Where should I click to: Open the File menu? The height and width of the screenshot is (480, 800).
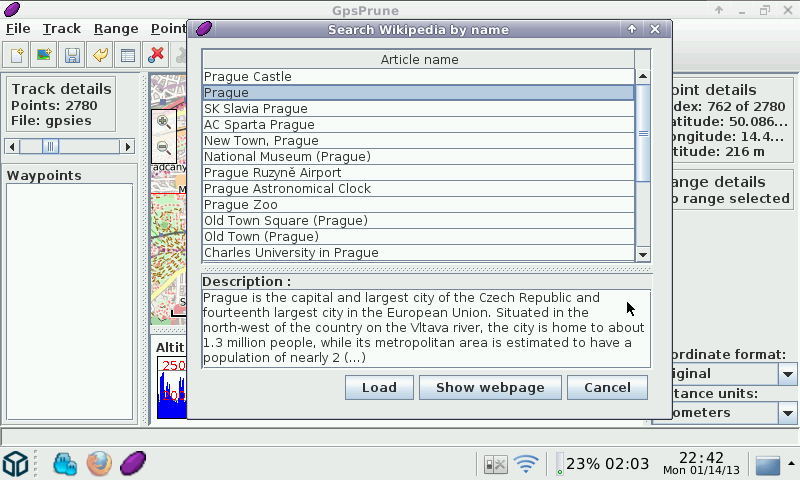(18, 29)
